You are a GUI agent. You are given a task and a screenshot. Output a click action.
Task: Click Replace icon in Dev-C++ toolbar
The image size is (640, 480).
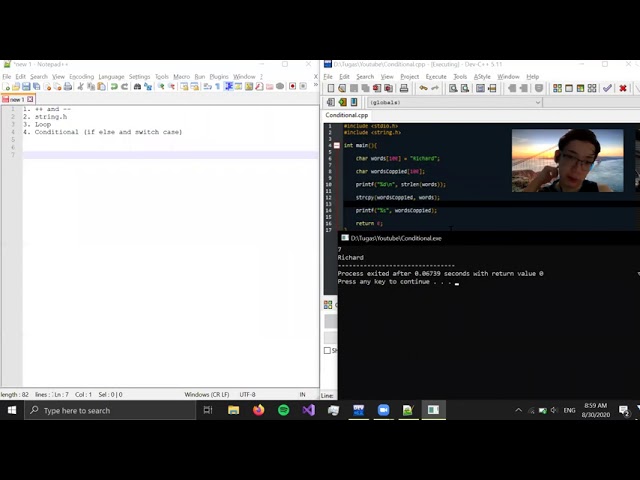(x=464, y=88)
